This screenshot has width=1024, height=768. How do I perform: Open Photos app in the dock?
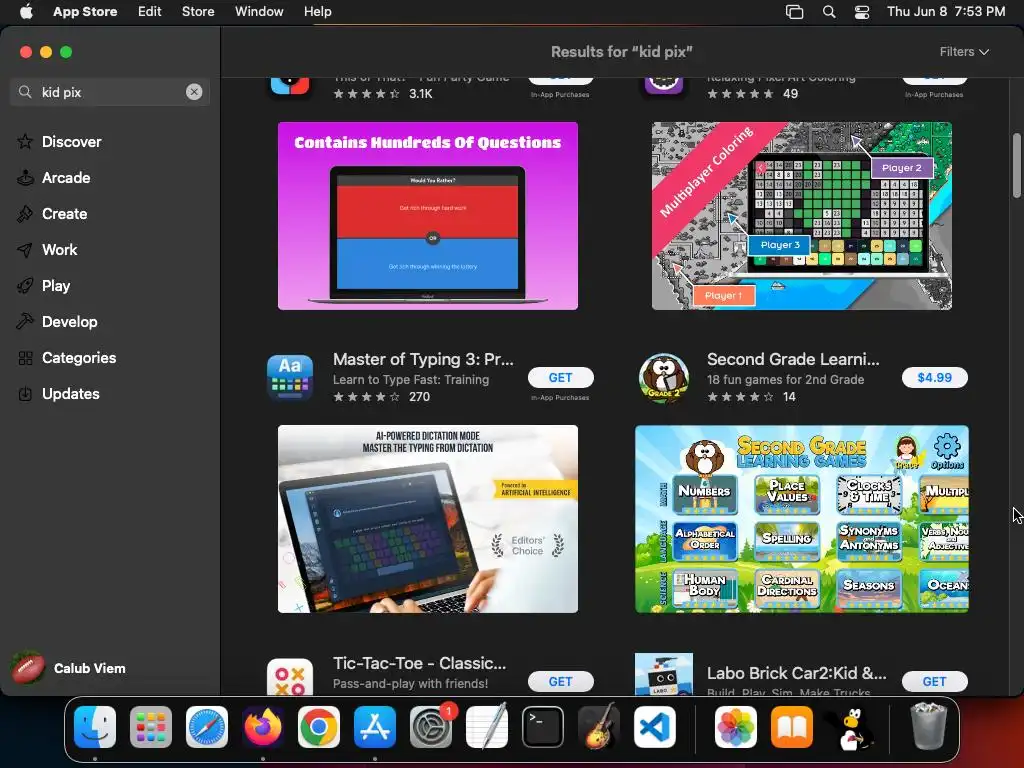[736, 727]
